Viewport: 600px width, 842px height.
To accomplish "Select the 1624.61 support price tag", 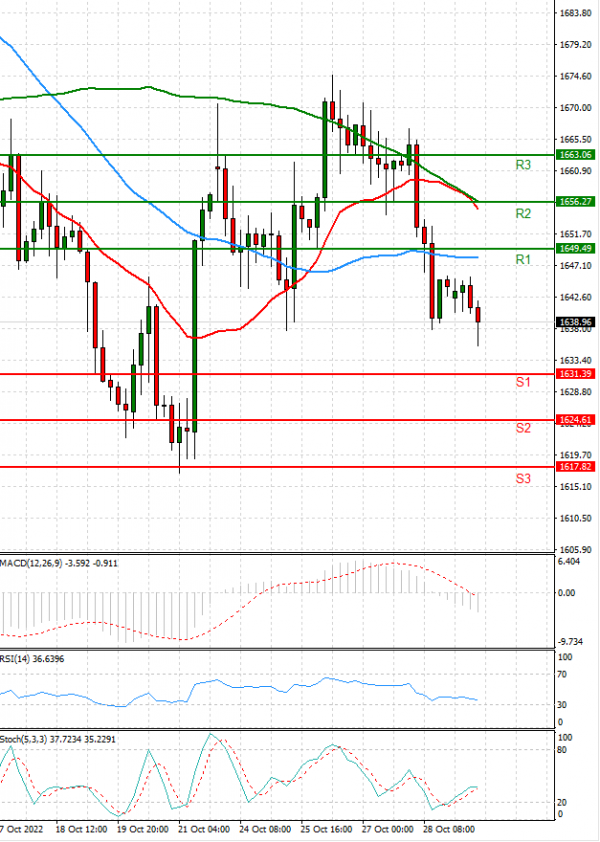I will tap(575, 420).
